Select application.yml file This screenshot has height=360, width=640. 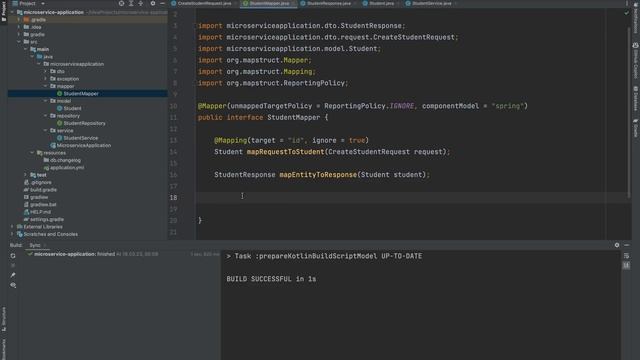(64, 167)
